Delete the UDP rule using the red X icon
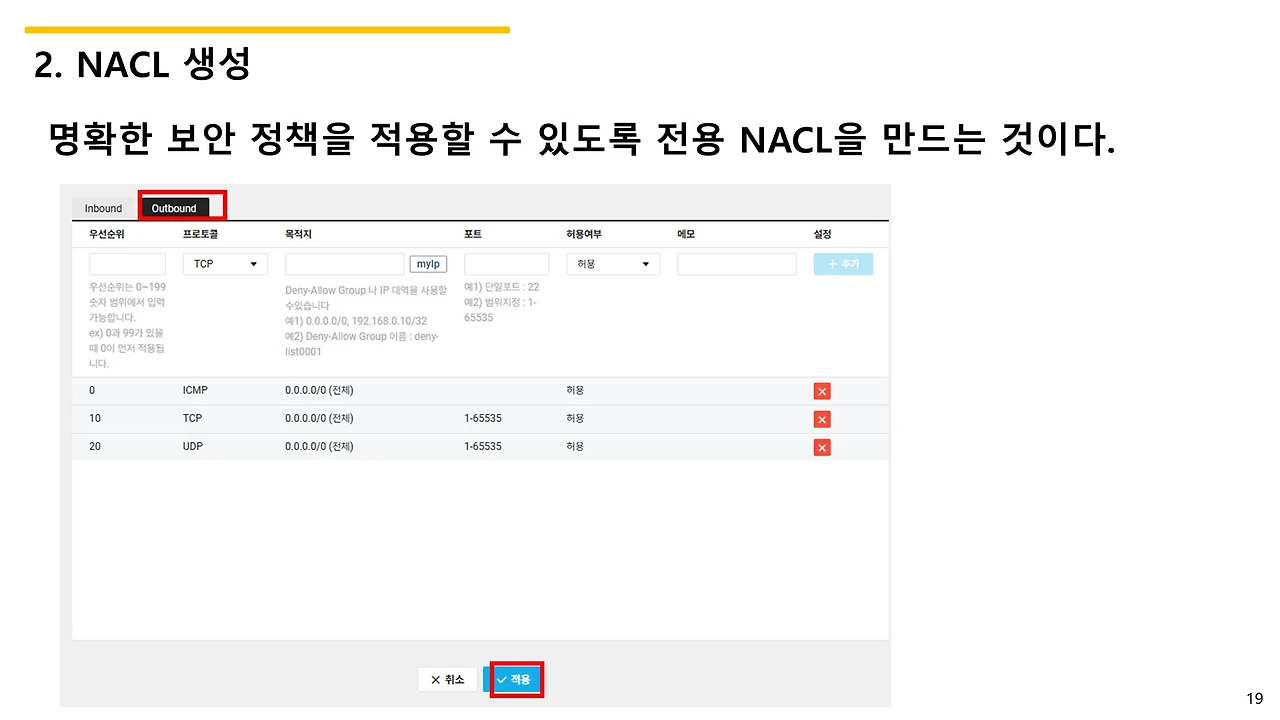The height and width of the screenshot is (720, 1280). [821, 447]
